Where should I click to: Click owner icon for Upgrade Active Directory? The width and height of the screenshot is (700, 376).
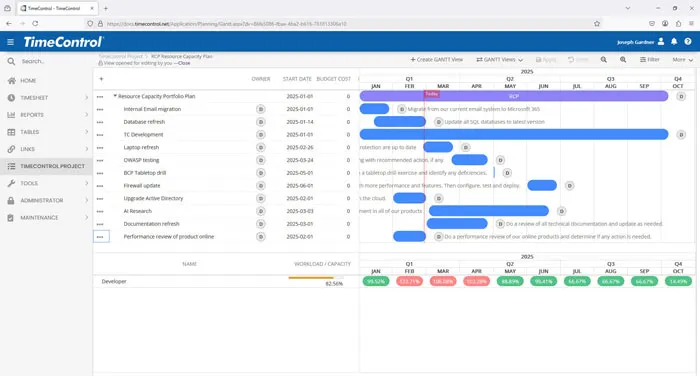click(261, 198)
